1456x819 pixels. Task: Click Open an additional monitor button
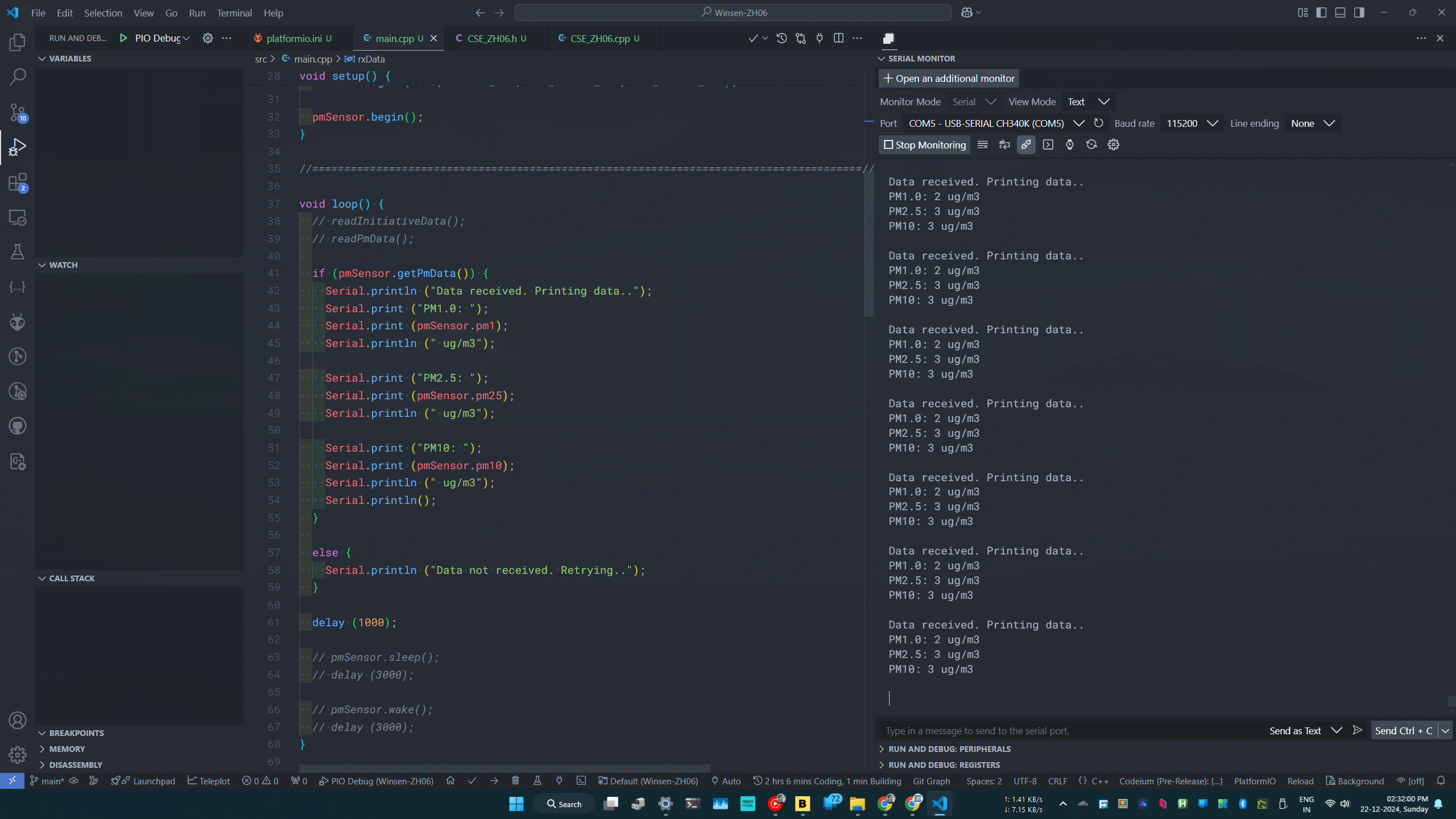(x=949, y=78)
